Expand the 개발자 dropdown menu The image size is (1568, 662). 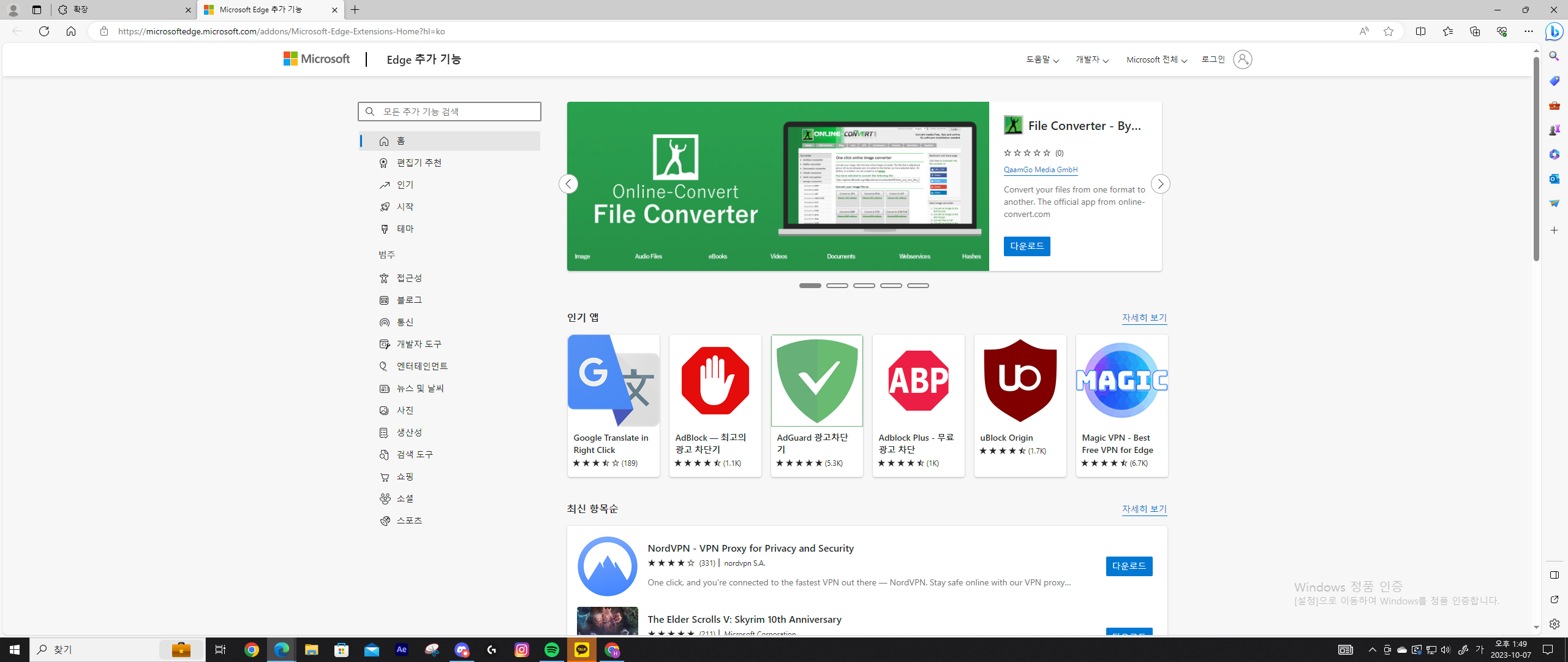tap(1091, 59)
